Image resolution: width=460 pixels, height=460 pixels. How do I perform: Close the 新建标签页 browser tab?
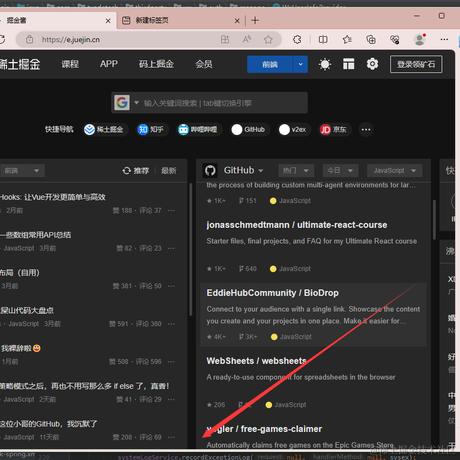(237, 21)
